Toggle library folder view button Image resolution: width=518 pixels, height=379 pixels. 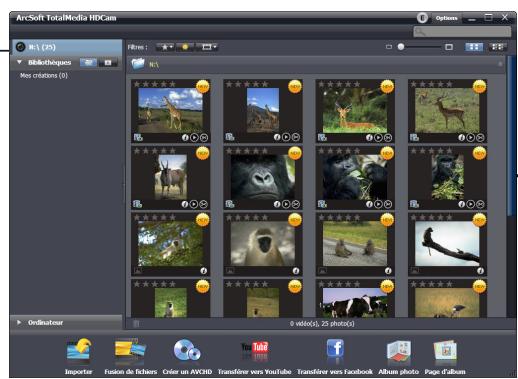point(88,62)
